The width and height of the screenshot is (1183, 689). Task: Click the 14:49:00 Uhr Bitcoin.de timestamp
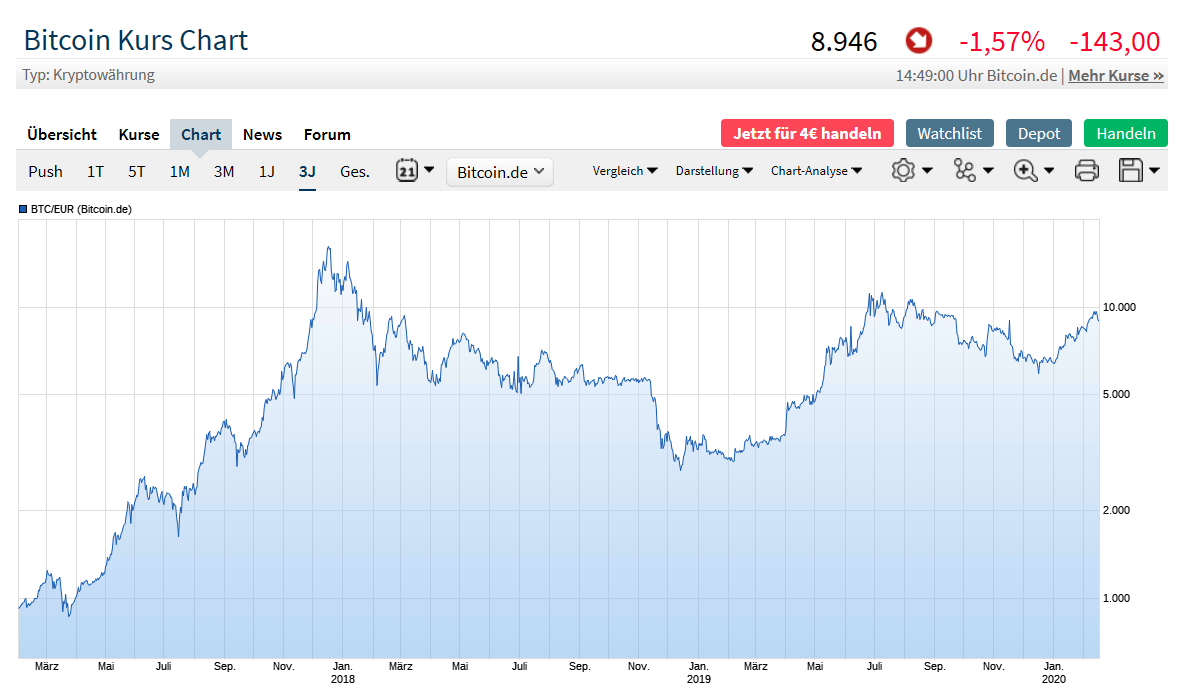976,75
